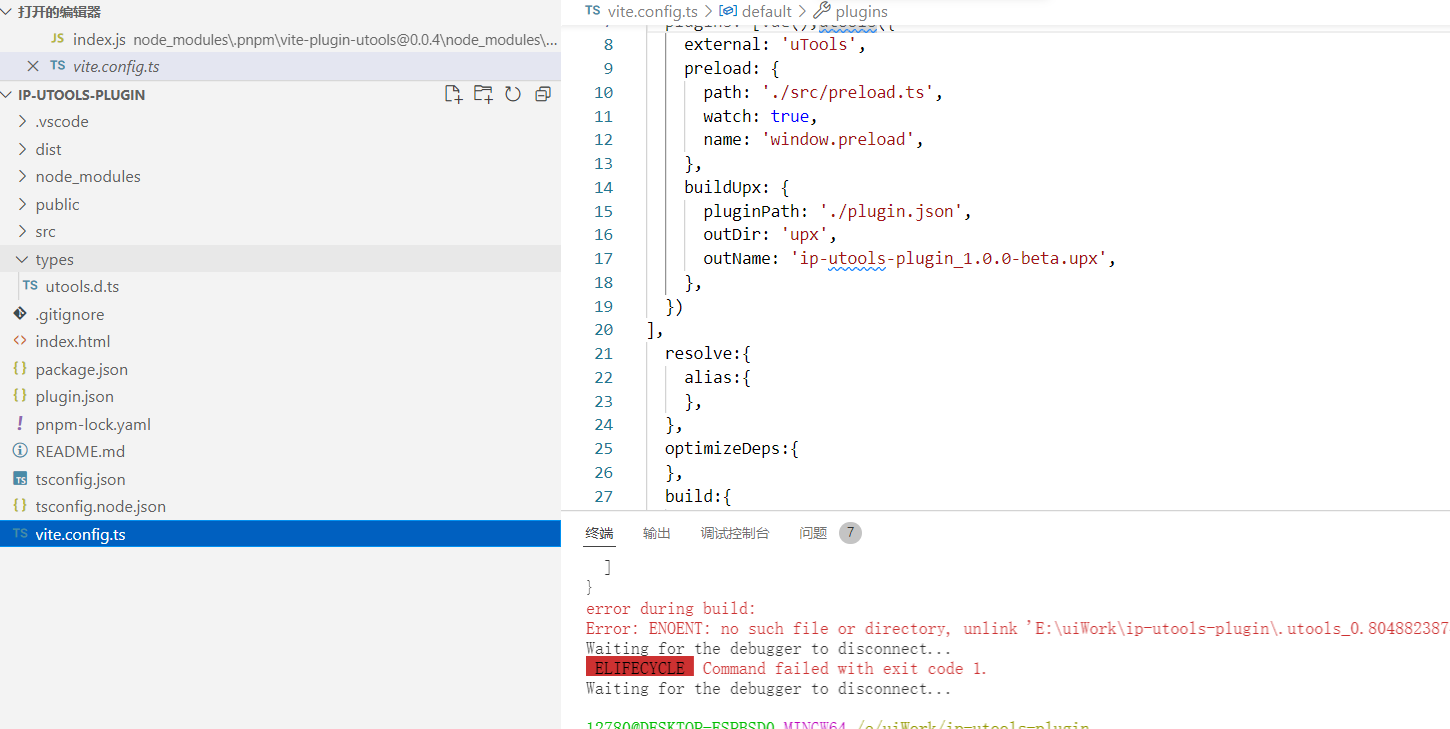Viewport: 1450px width, 729px height.
Task: Click the warning icon beside pnpm-lock.yaml
Action: [20, 424]
